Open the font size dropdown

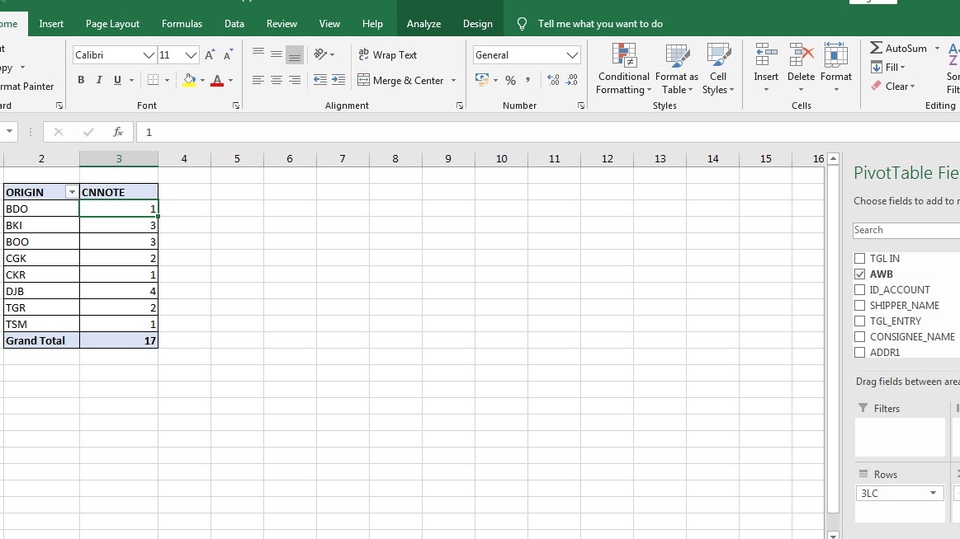click(191, 55)
